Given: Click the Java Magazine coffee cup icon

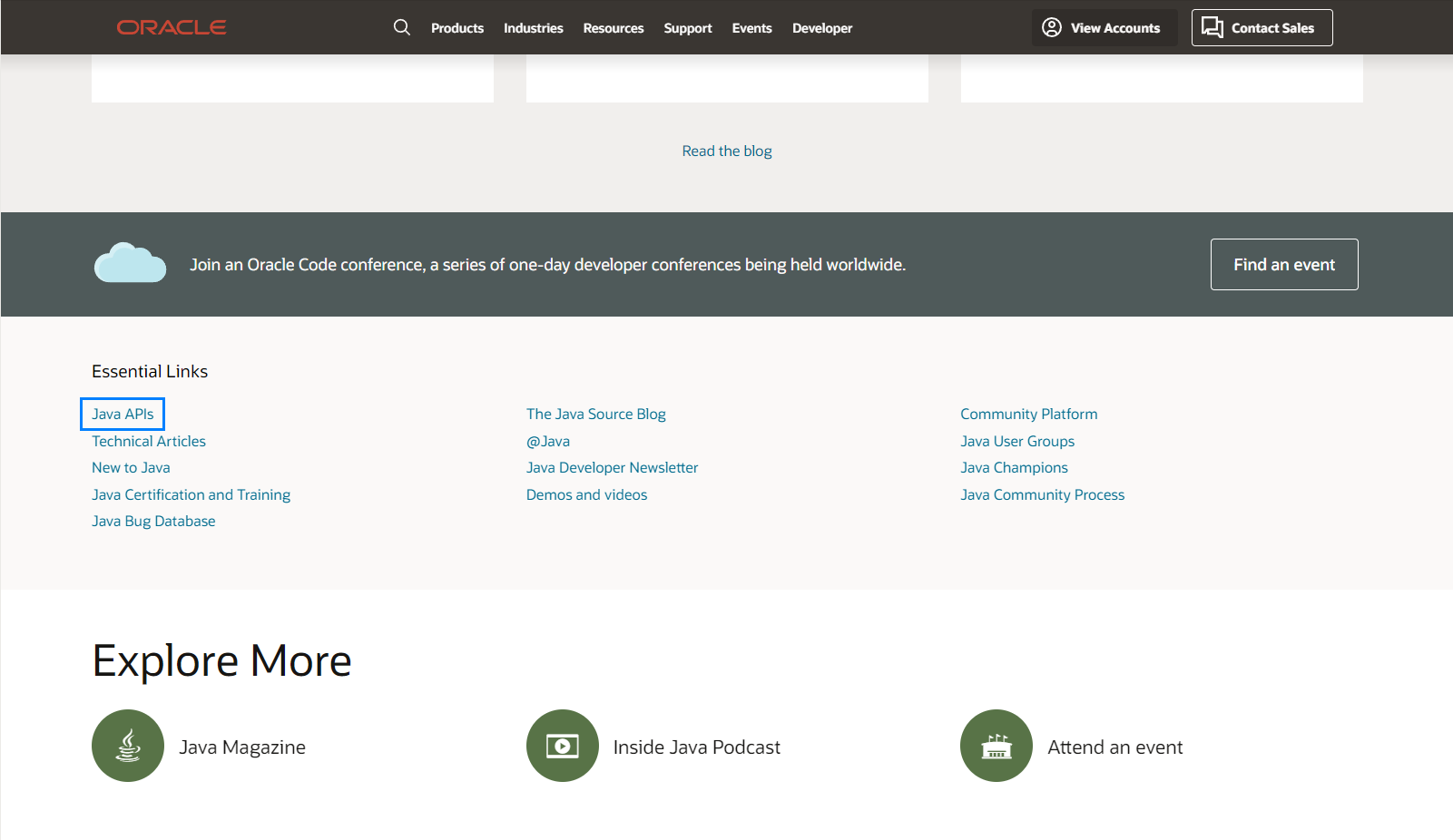Looking at the screenshot, I should pyautogui.click(x=128, y=746).
